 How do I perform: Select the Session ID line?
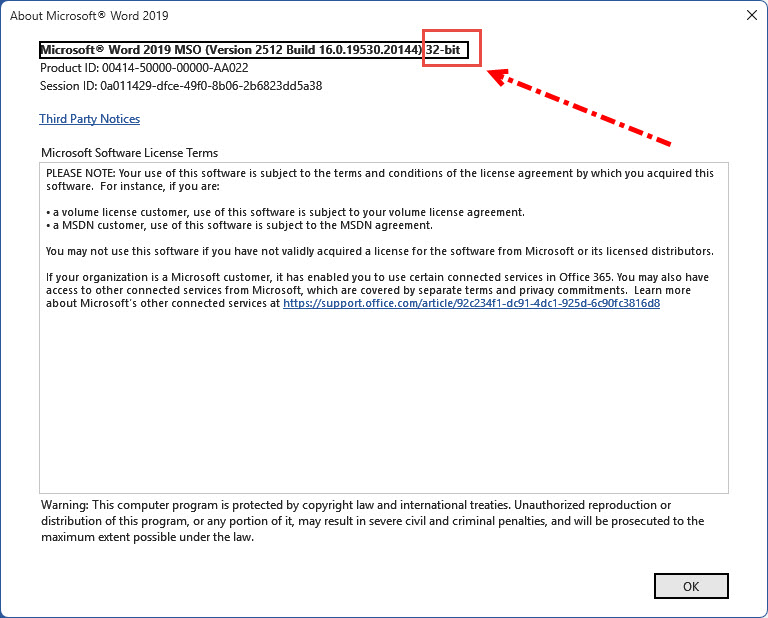pyautogui.click(x=180, y=86)
